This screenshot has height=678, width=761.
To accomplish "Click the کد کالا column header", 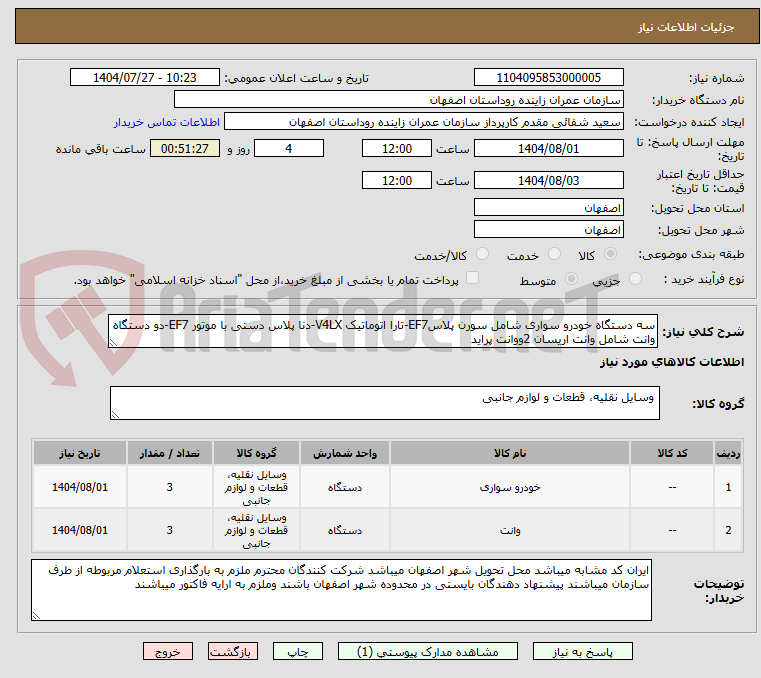I will pos(672,453).
